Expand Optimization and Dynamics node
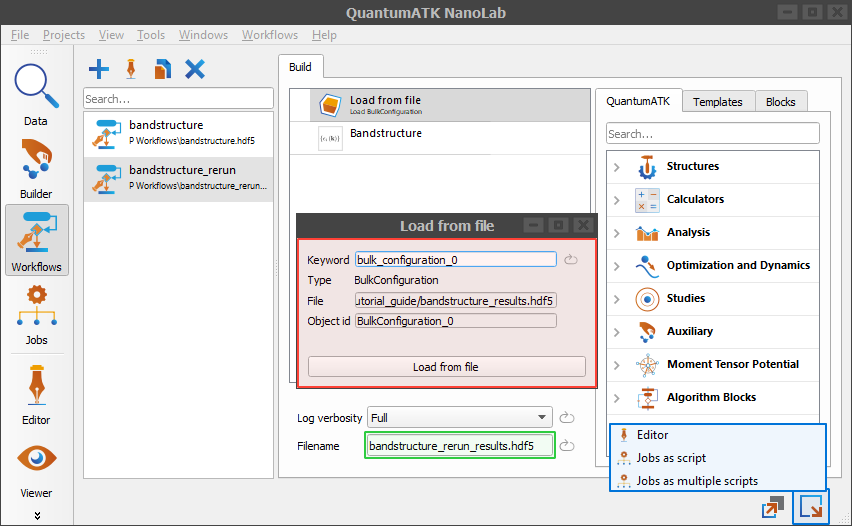852x526 pixels. coord(617,266)
